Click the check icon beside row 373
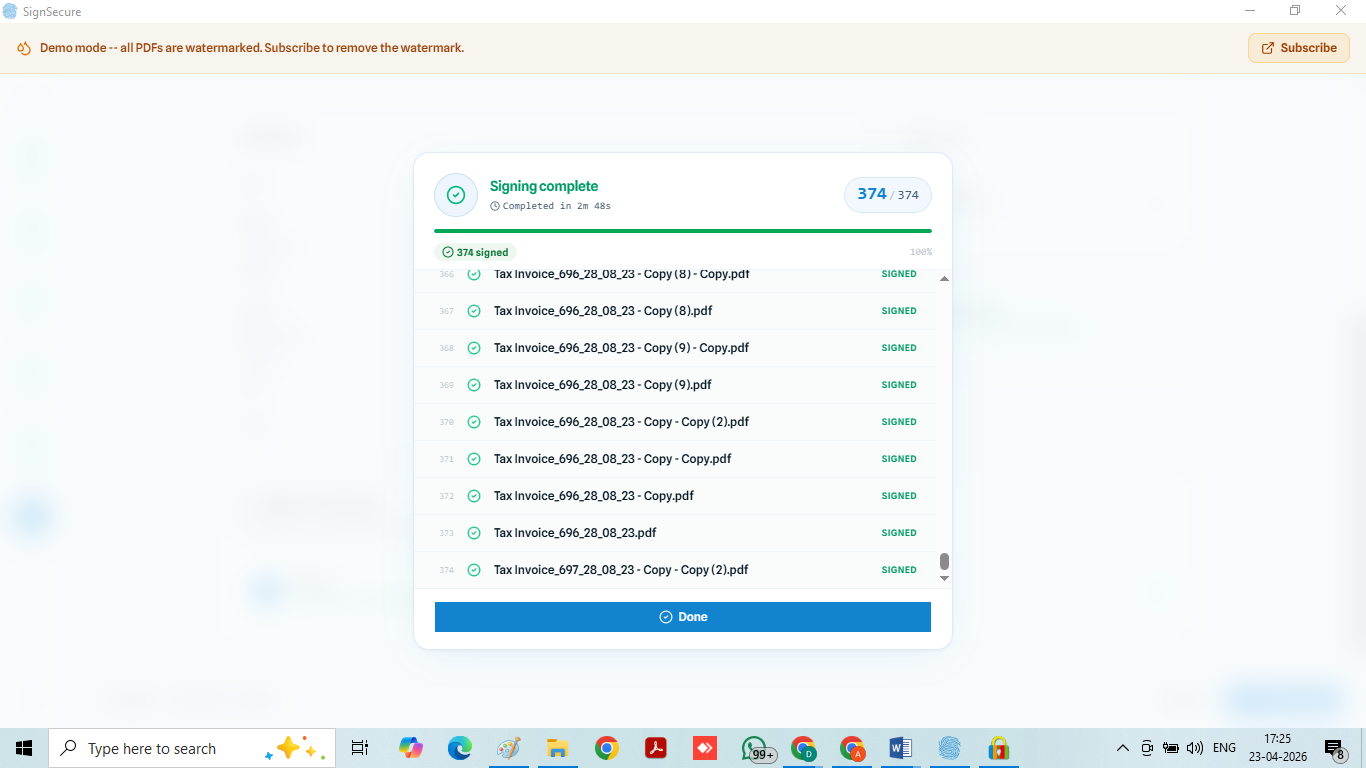The image size is (1366, 768). pos(474,533)
